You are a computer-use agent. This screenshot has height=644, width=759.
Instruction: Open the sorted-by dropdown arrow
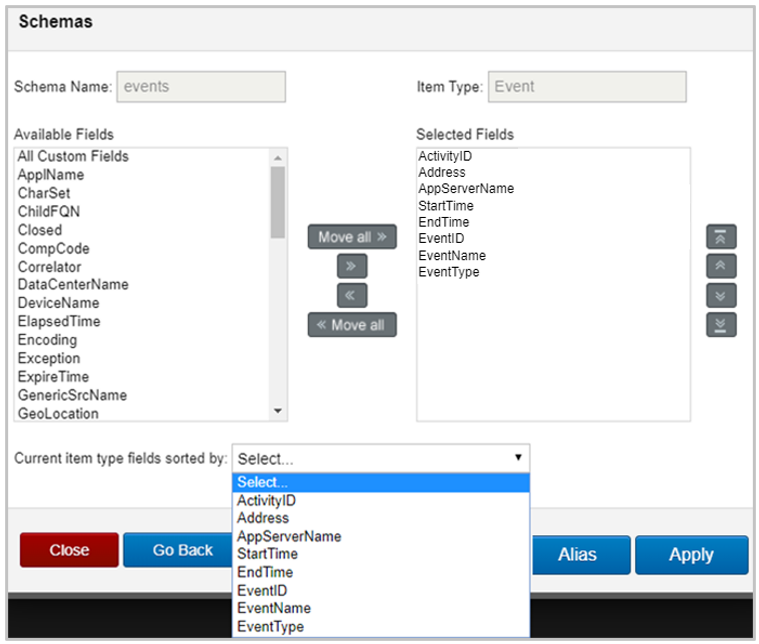point(518,458)
